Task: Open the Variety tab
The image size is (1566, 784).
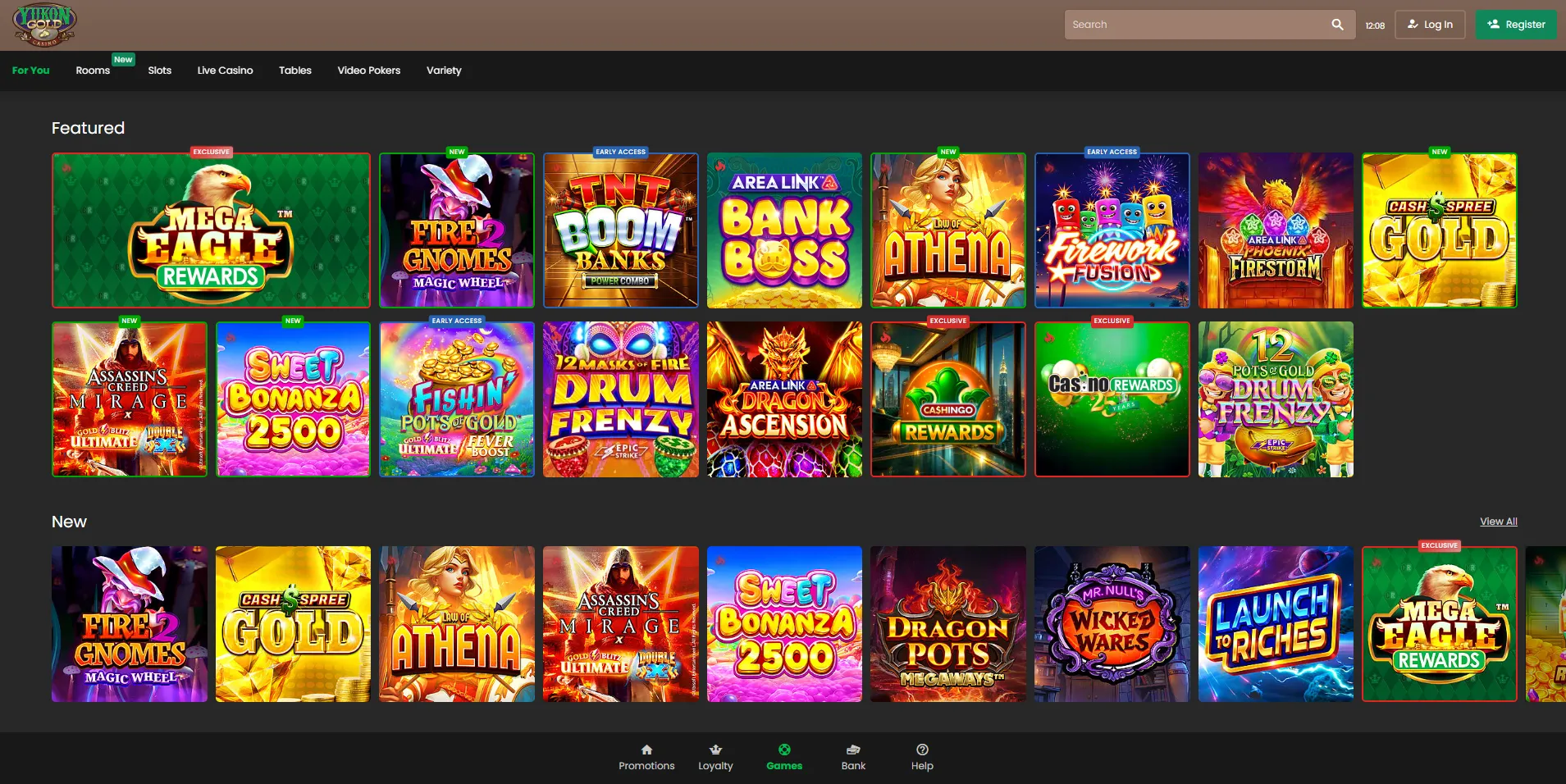Action: pyautogui.click(x=444, y=71)
